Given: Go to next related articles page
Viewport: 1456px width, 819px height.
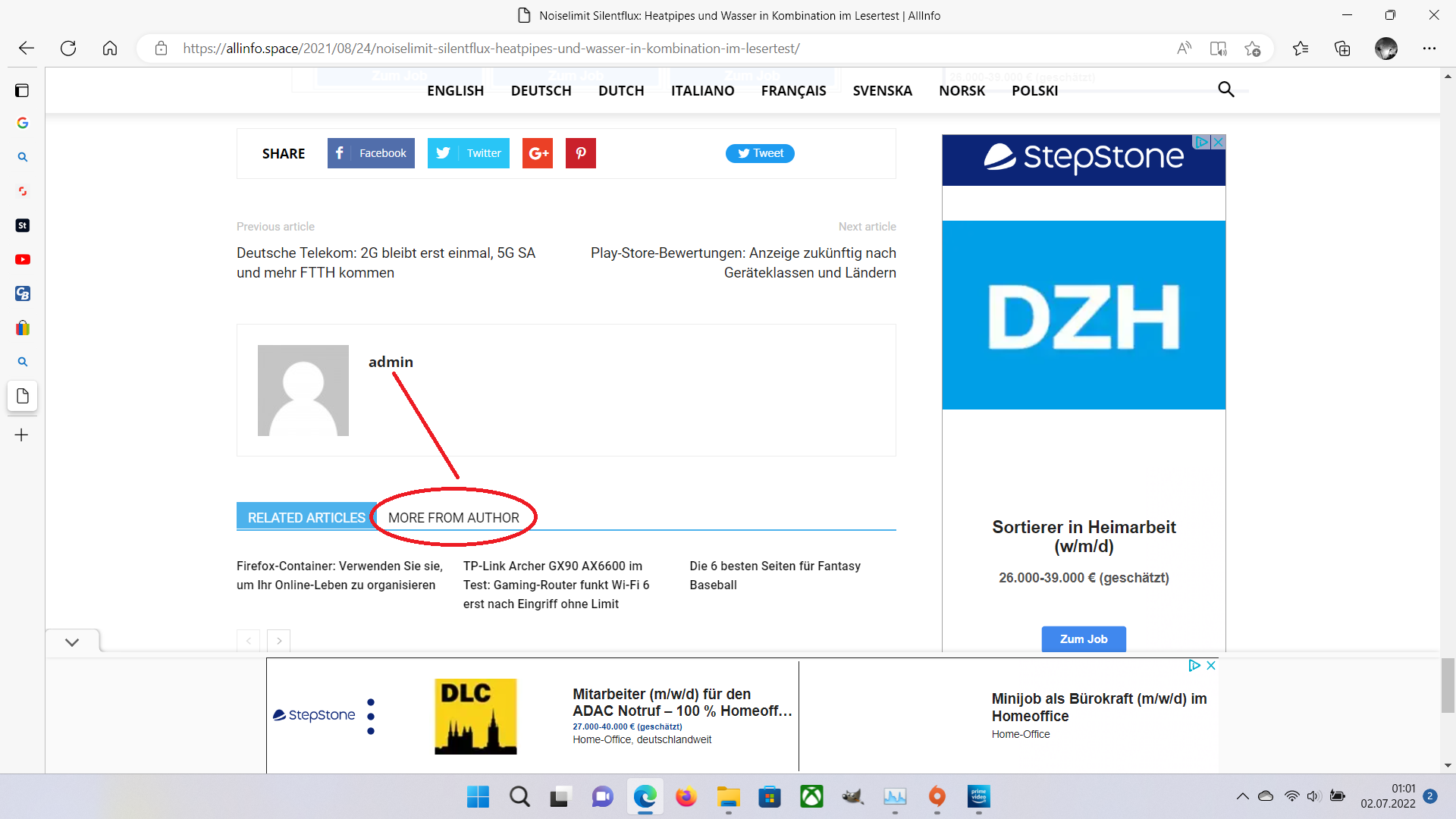Looking at the screenshot, I should pyautogui.click(x=279, y=641).
